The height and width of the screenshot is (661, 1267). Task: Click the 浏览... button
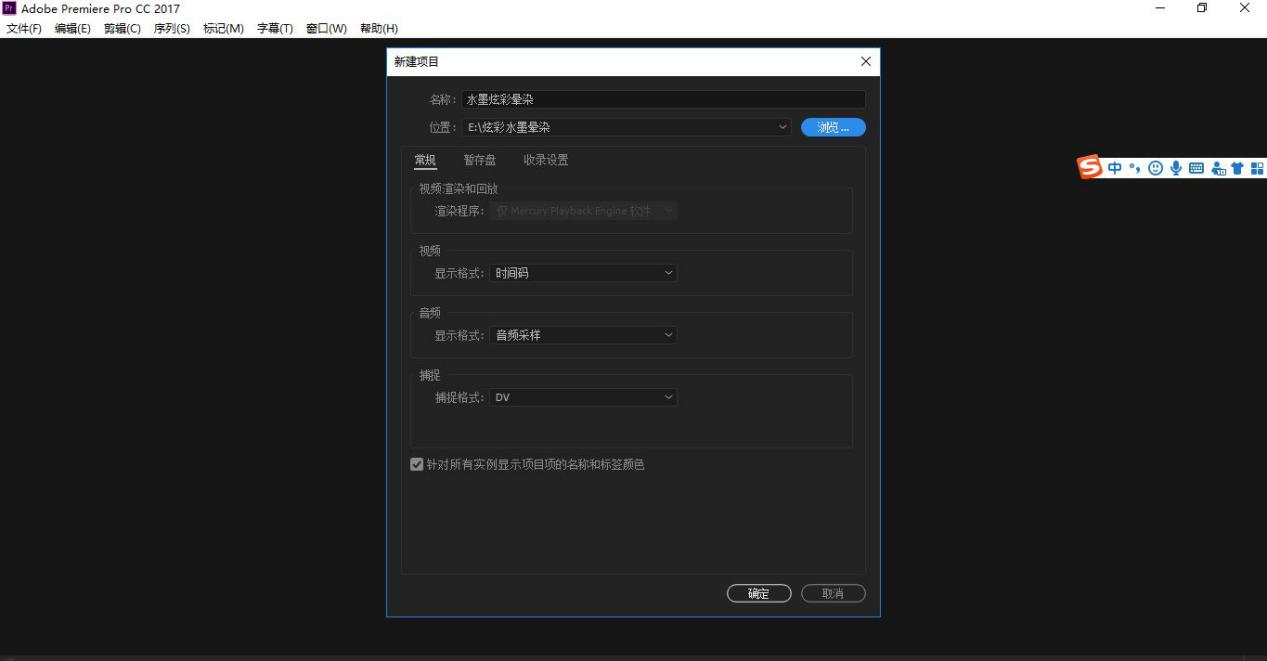pyautogui.click(x=833, y=128)
